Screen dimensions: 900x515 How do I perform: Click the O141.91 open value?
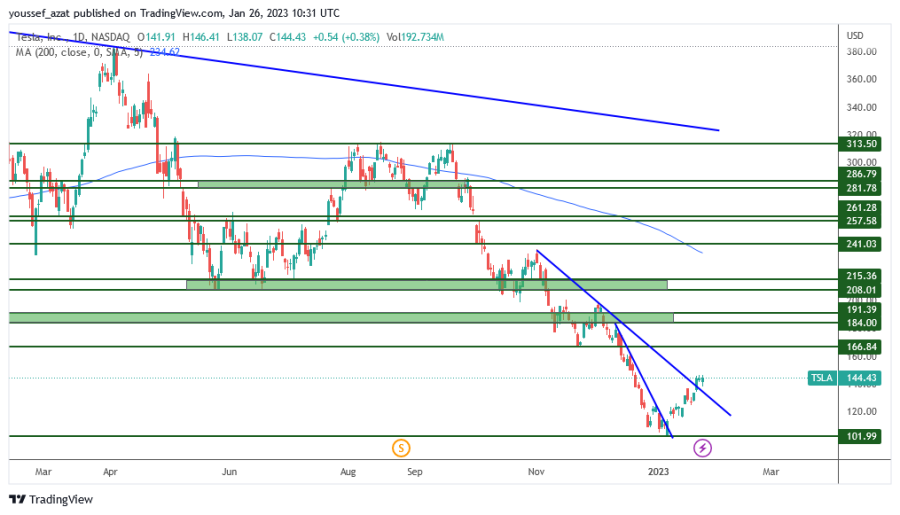coord(156,37)
